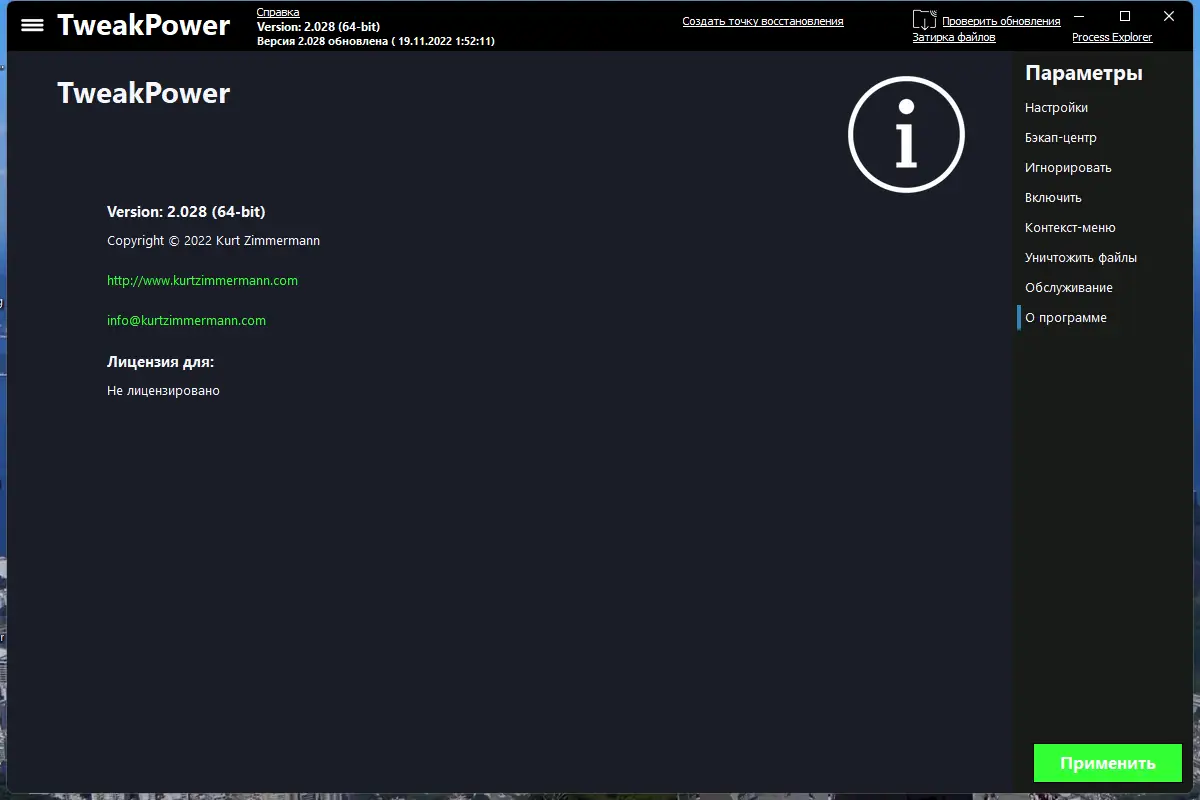Image resolution: width=1200 pixels, height=800 pixels.
Task: Minimize the TweakPower window
Action: (1080, 16)
